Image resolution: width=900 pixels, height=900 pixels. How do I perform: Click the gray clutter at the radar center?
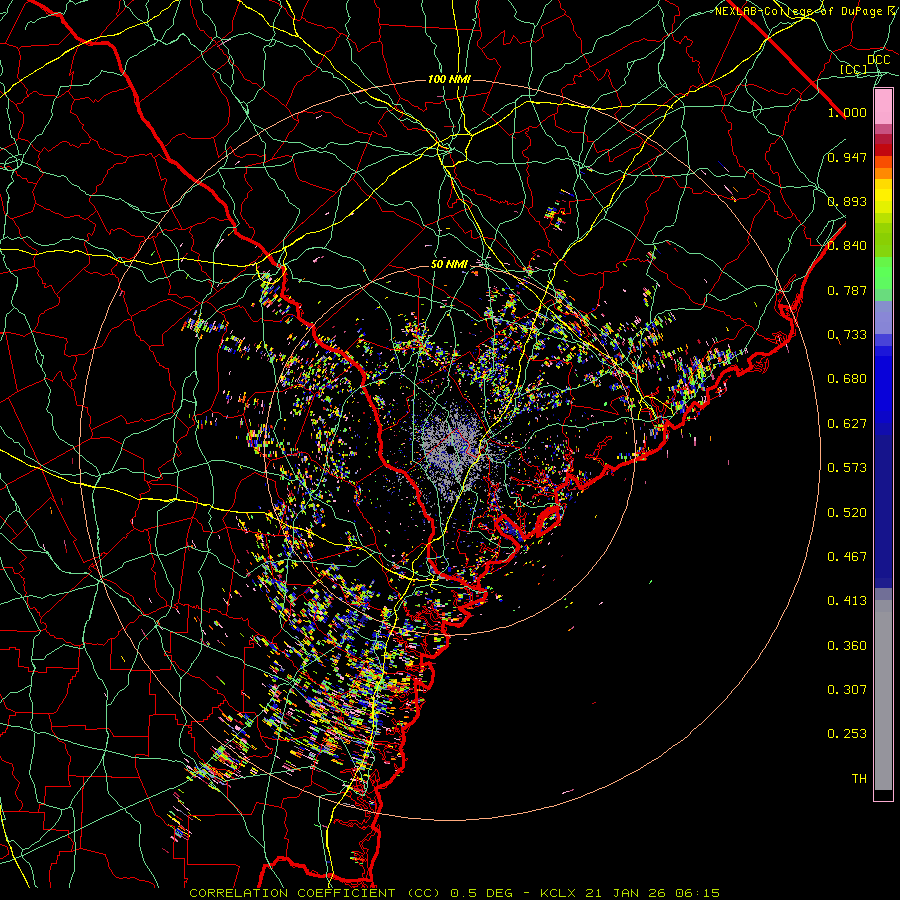click(453, 451)
